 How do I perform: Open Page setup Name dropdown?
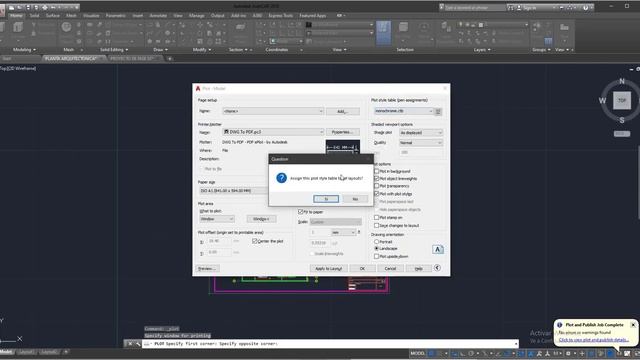273,111
